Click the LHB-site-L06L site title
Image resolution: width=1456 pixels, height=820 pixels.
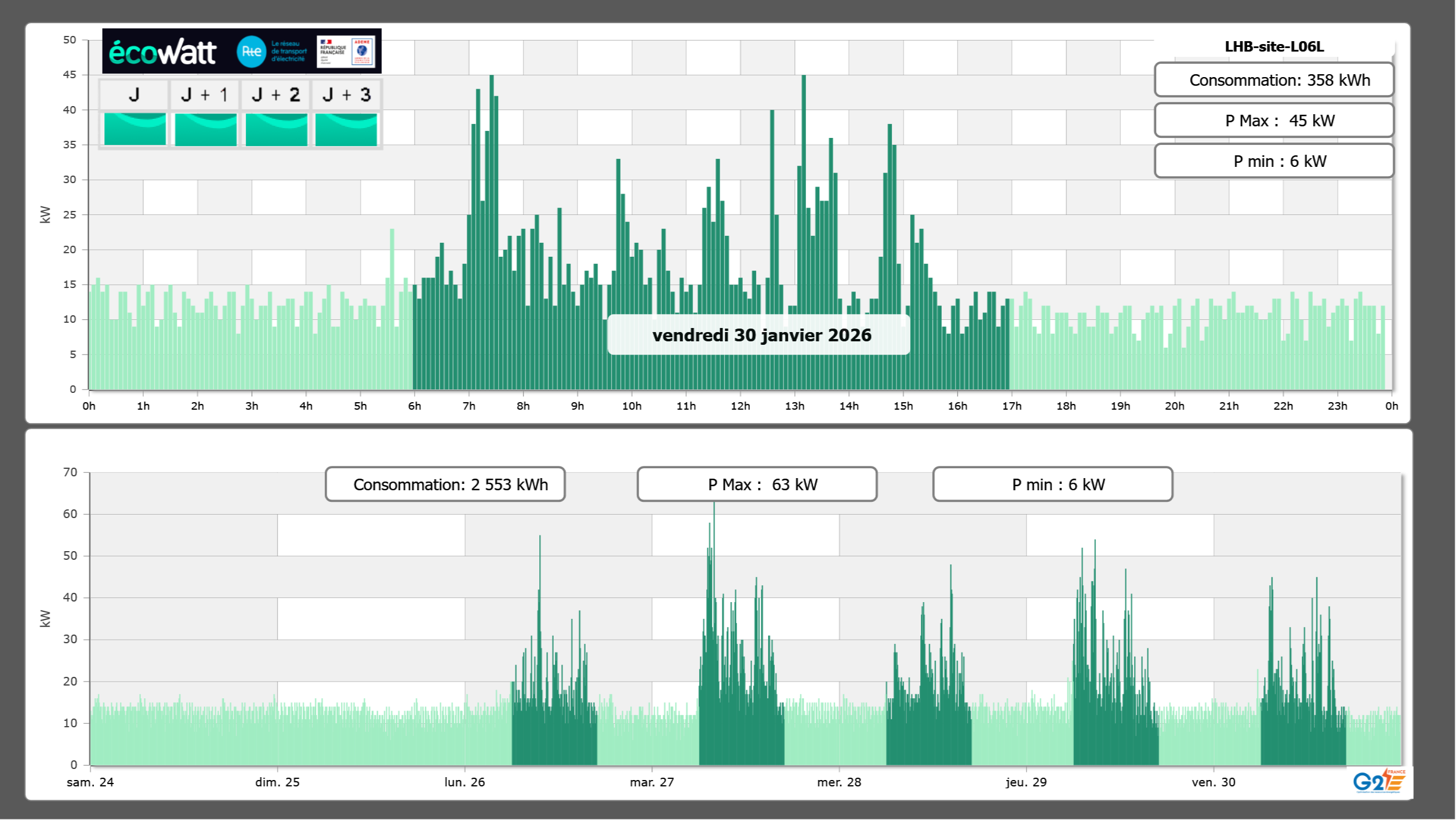click(x=1273, y=46)
